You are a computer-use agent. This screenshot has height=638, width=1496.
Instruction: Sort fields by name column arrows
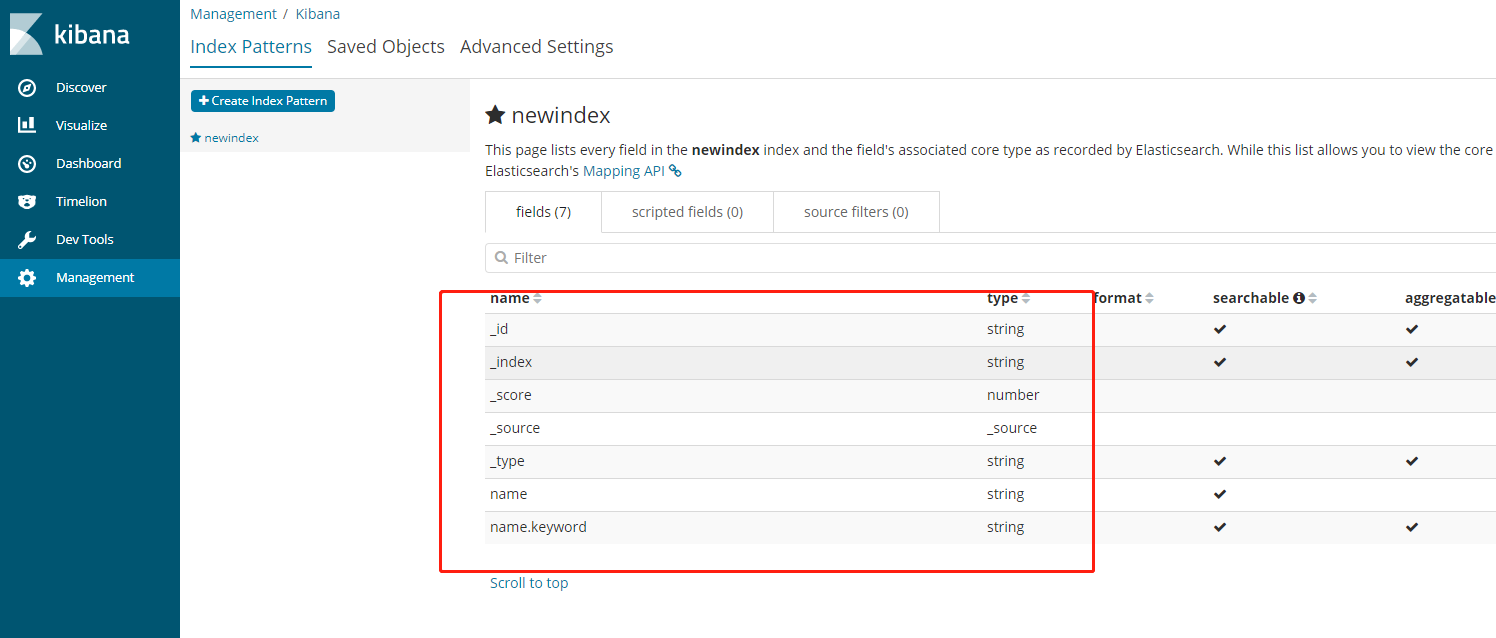click(537, 298)
